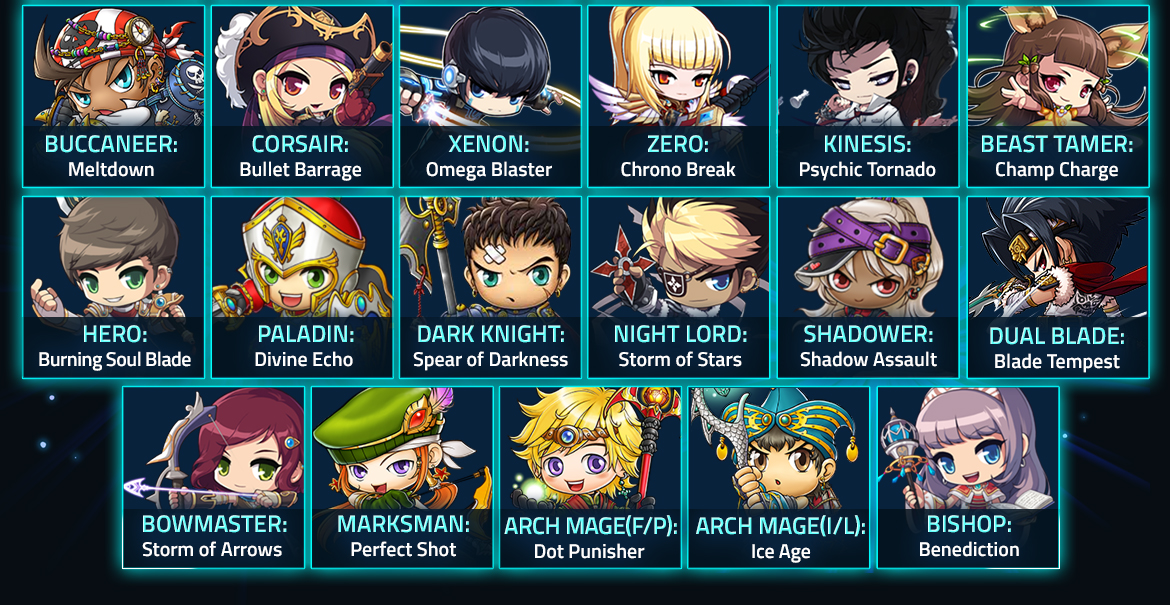Click the Hero Burning Soul Blade card
1170x605 pixels.
113,287
